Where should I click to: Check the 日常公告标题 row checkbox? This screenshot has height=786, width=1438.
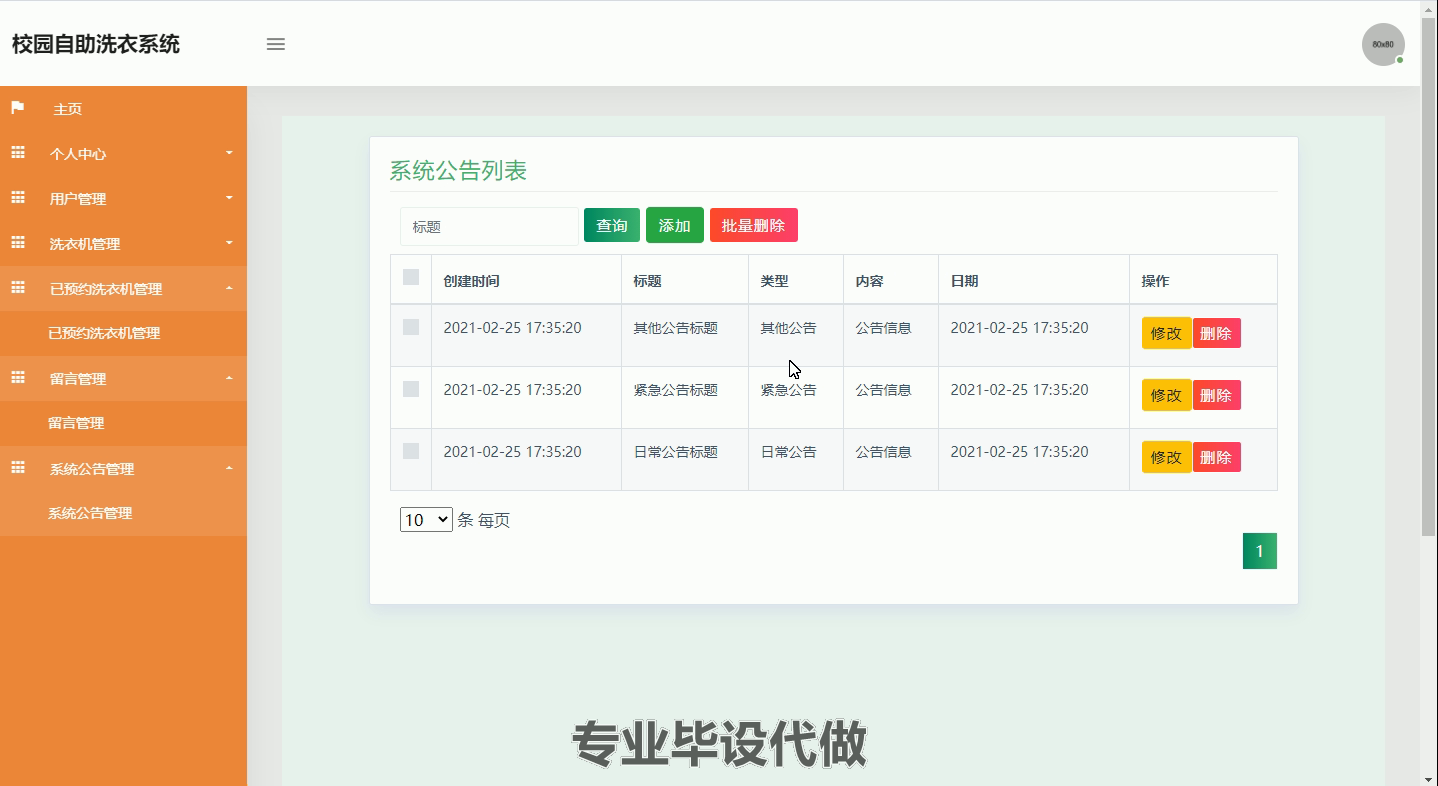(x=411, y=451)
